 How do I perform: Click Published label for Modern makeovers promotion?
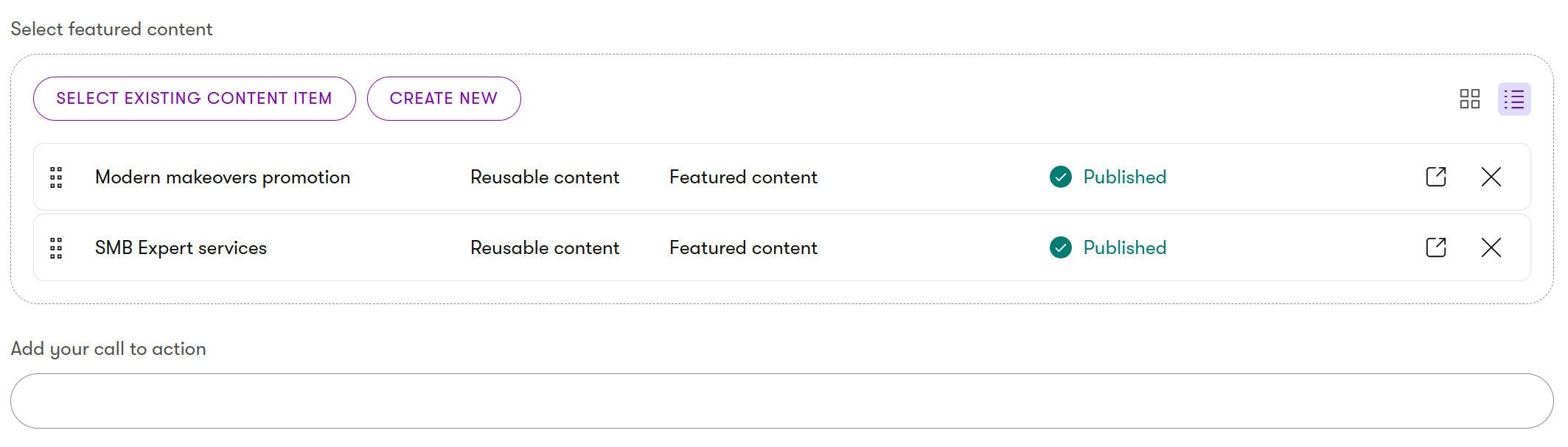coord(1124,177)
